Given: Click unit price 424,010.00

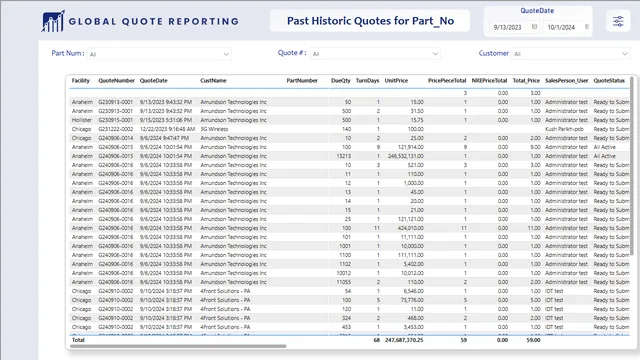Looking at the screenshot, I should click(x=411, y=228).
